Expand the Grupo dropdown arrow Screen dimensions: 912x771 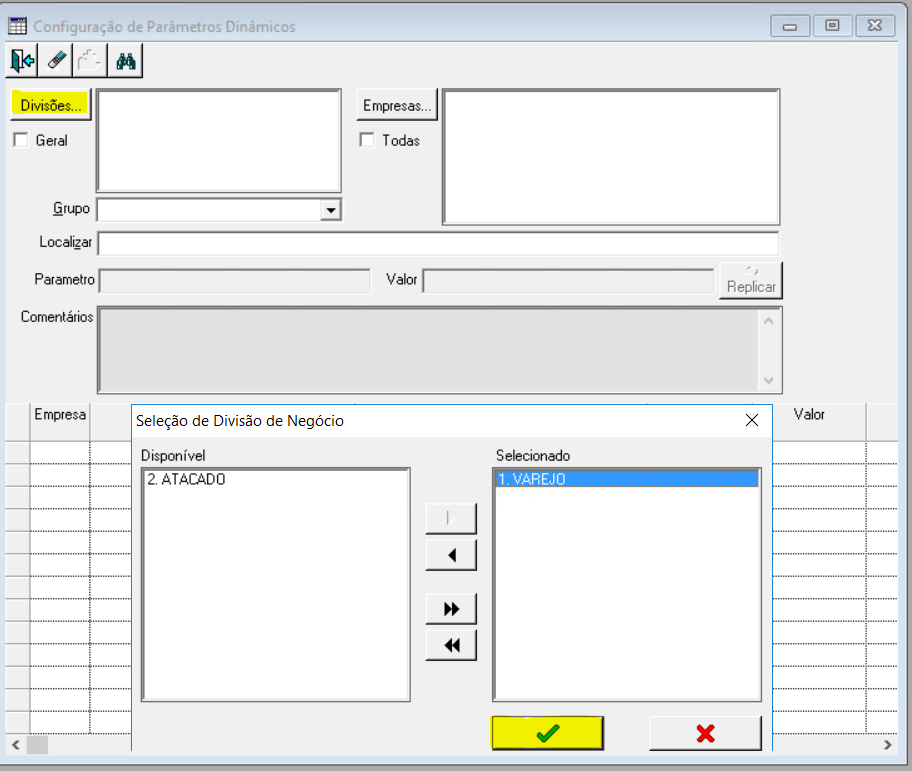pos(330,210)
